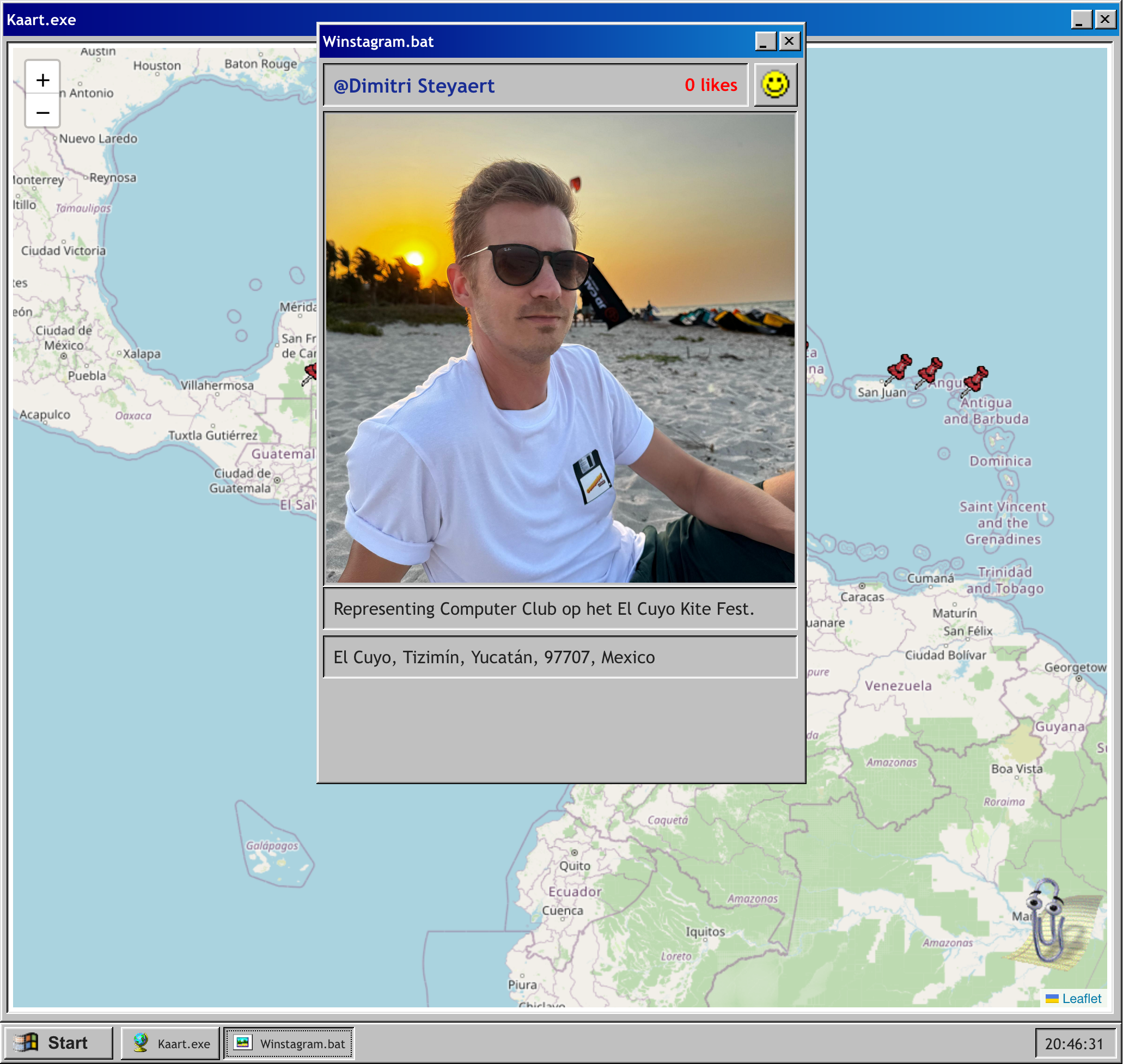Zoom out the map with the minus button

coord(42,112)
